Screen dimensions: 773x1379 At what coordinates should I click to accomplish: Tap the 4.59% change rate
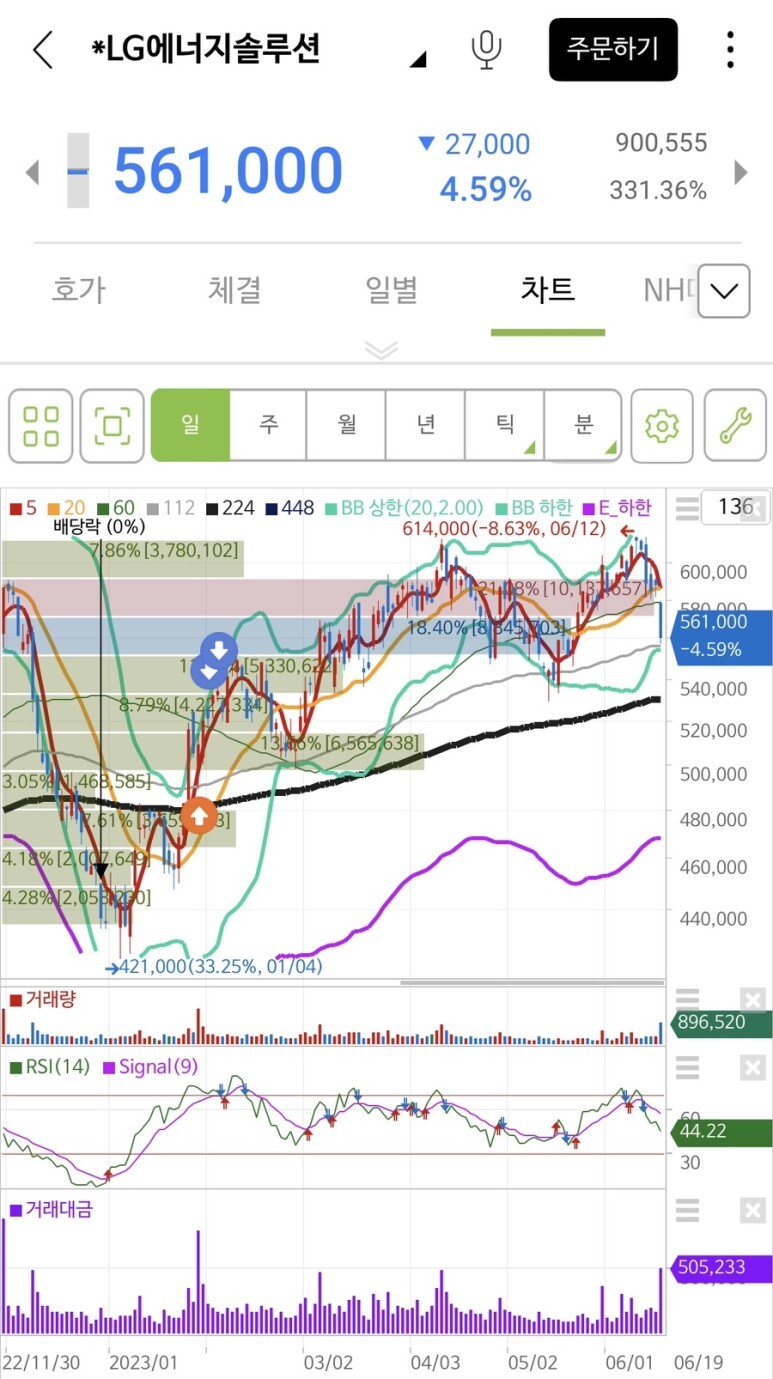(486, 190)
